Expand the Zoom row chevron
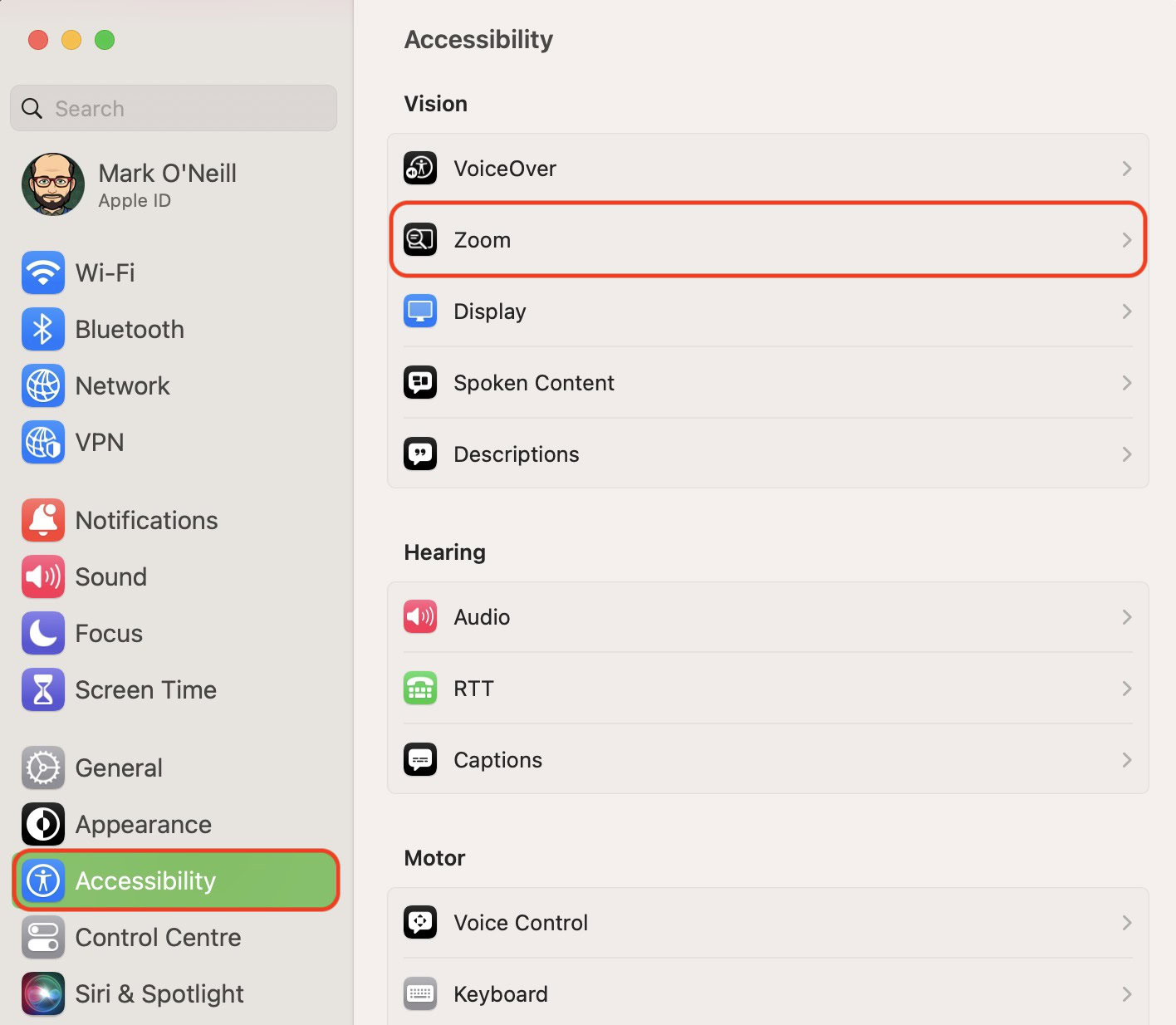Image resolution: width=1176 pixels, height=1025 pixels. tap(1126, 240)
